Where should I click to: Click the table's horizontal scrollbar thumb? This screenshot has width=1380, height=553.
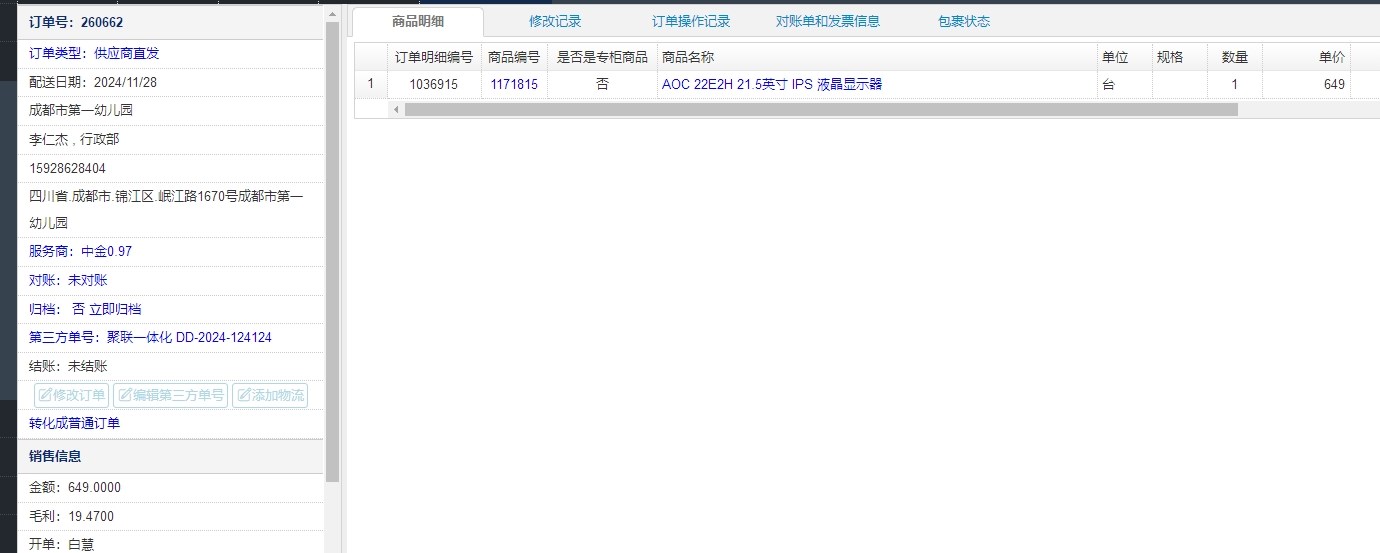tap(820, 109)
